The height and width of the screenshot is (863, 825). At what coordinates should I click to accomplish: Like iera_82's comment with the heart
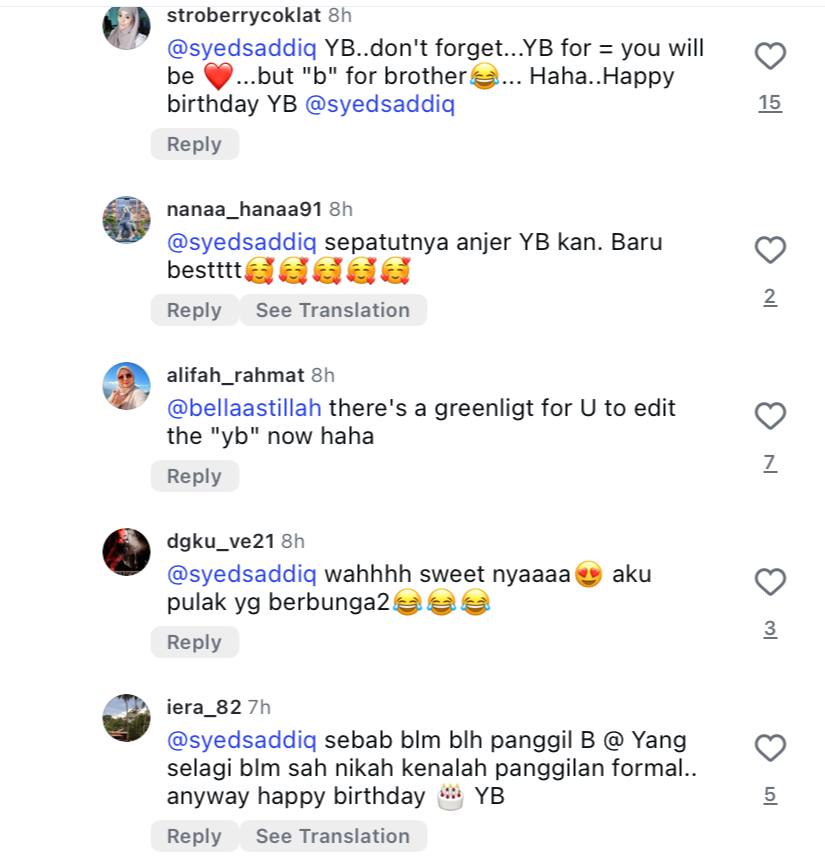[x=769, y=748]
